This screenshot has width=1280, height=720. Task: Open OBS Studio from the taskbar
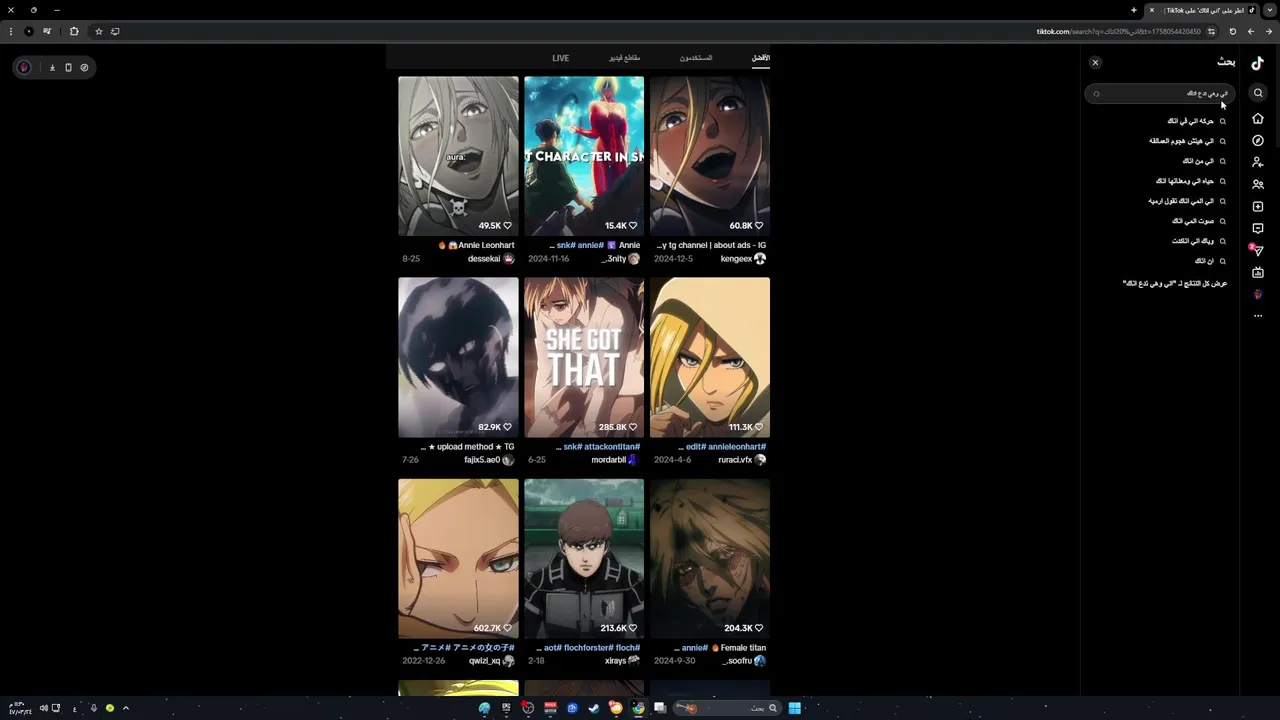click(x=528, y=708)
